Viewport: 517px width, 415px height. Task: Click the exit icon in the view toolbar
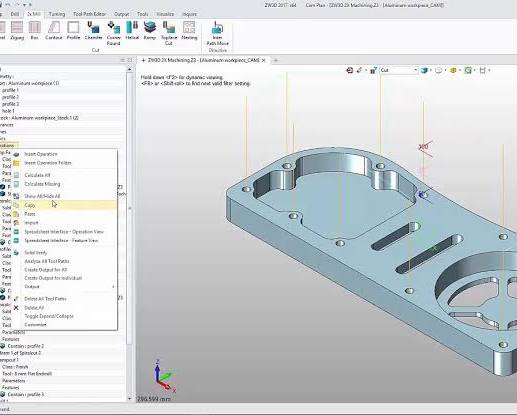pyautogui.click(x=349, y=70)
